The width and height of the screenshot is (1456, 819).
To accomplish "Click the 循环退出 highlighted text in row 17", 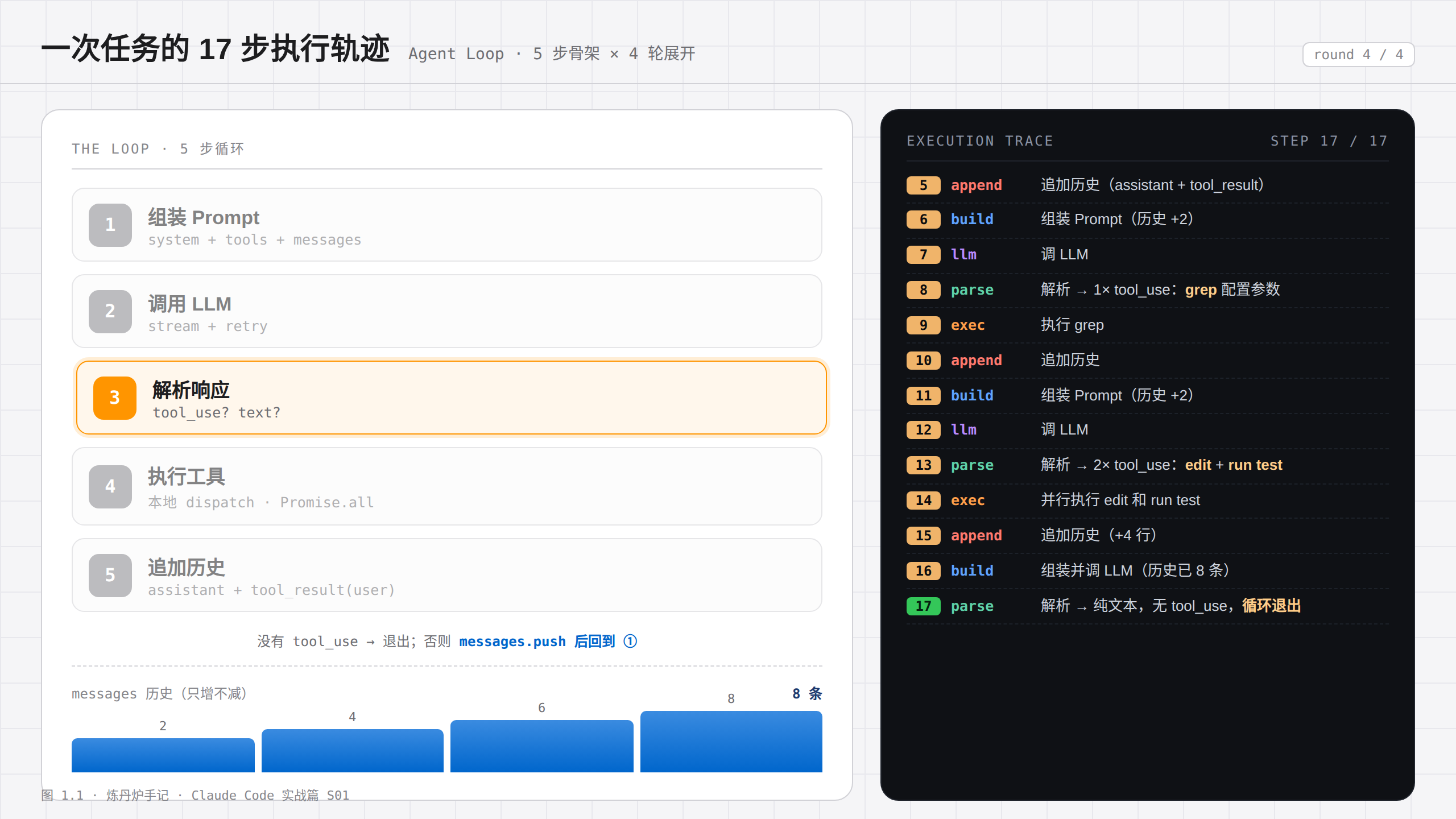I will pos(1272,606).
